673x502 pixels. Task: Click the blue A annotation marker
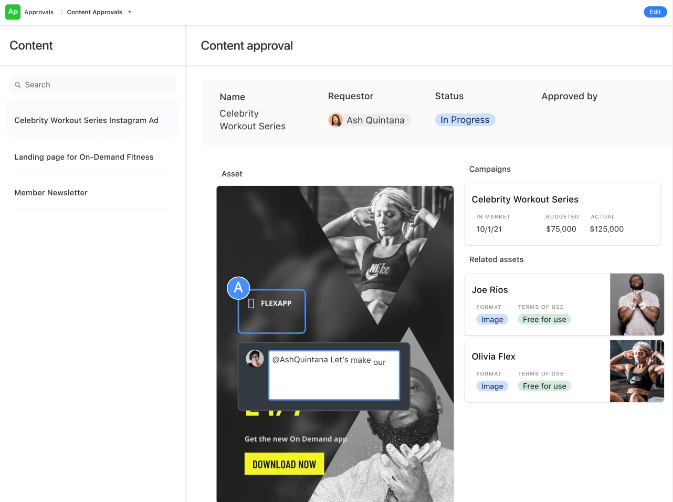click(x=238, y=288)
